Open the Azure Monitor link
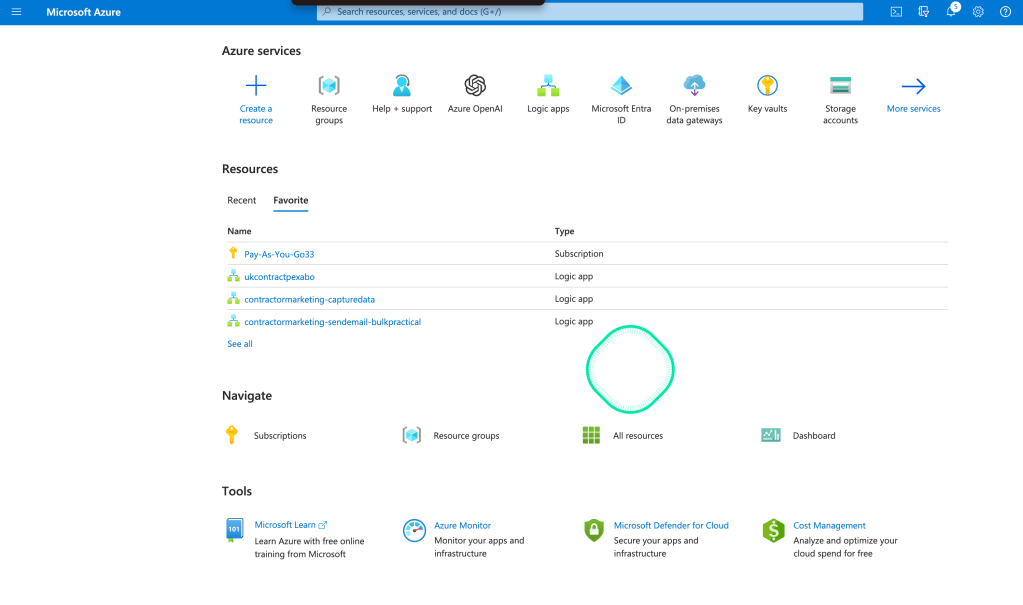The image size is (1023, 605). point(463,525)
